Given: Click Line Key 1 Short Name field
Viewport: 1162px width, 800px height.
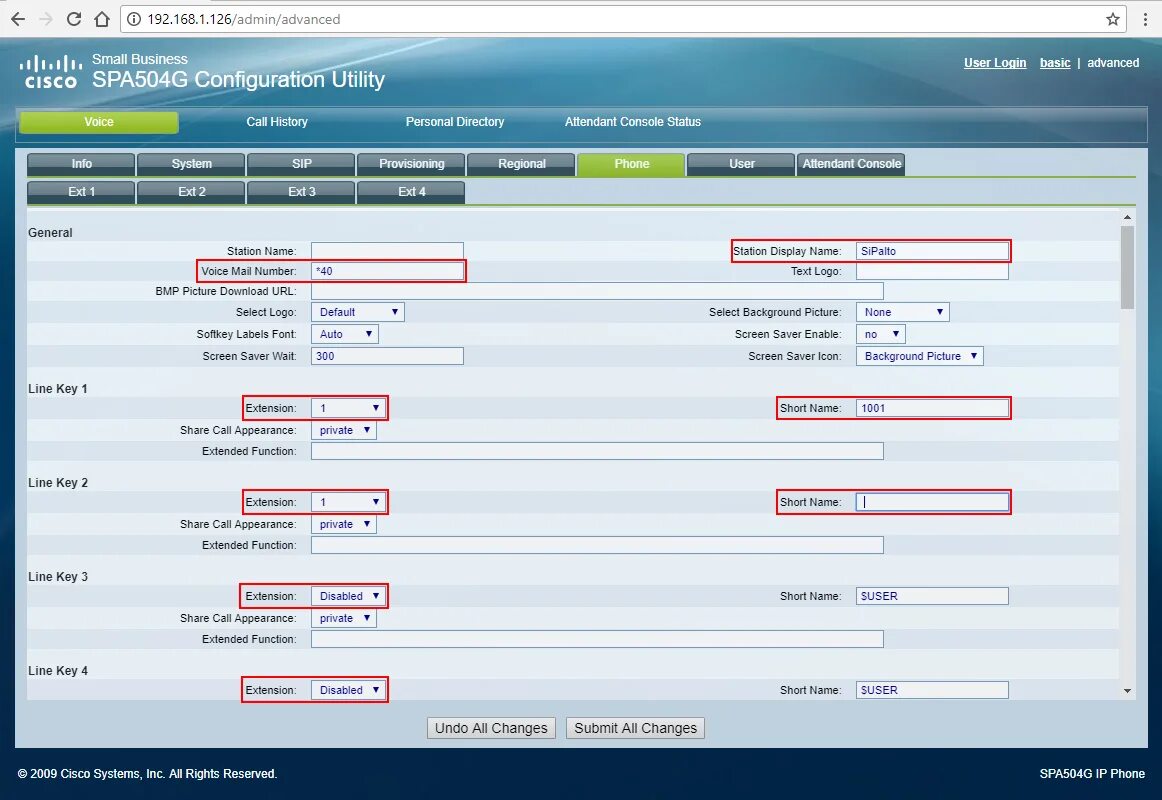Looking at the screenshot, I should click(932, 408).
